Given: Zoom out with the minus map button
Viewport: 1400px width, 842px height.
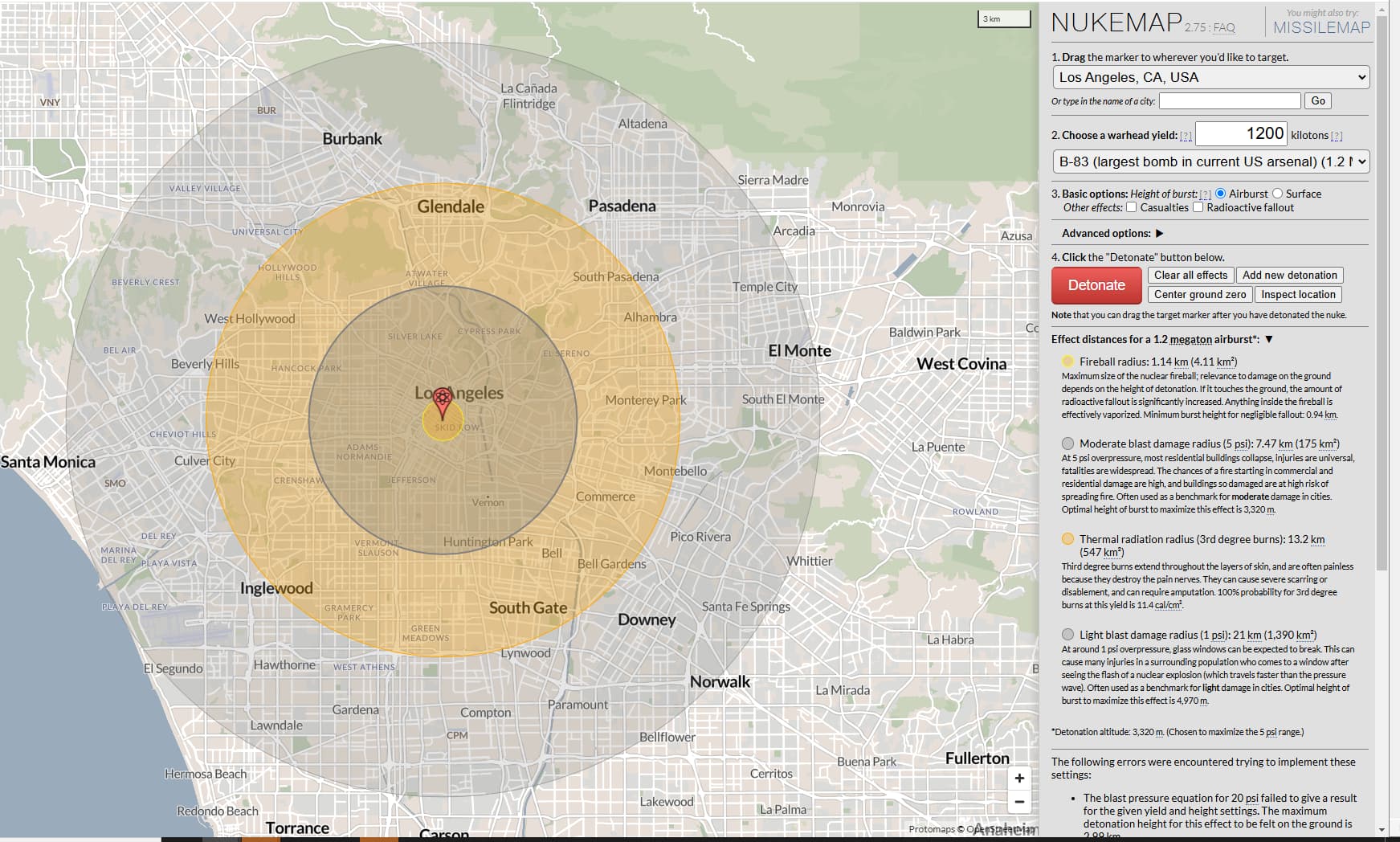Looking at the screenshot, I should 1019,801.
